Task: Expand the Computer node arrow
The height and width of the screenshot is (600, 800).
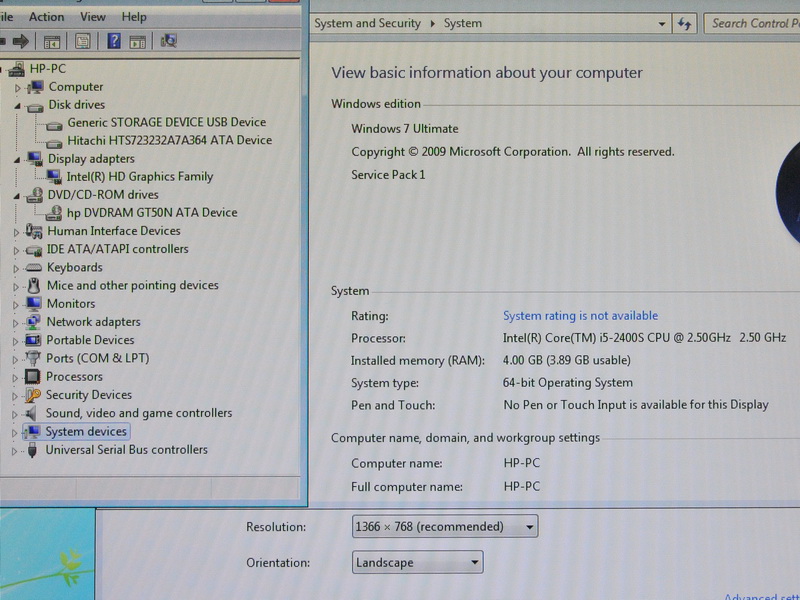Action: pos(17,88)
